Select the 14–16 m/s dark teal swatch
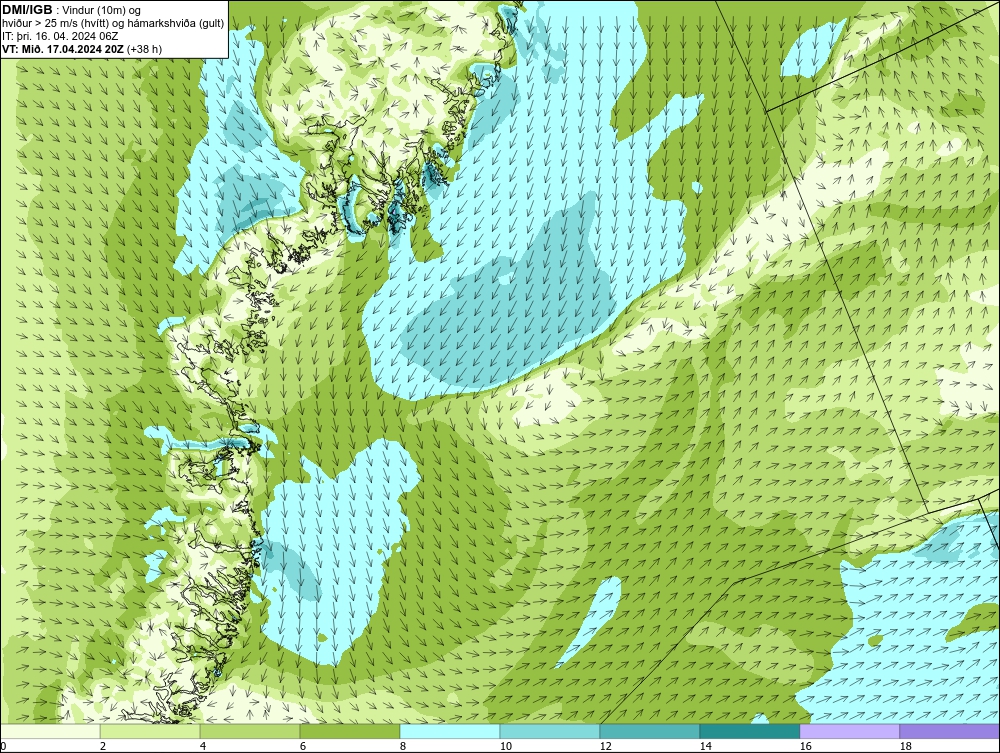 750,731
